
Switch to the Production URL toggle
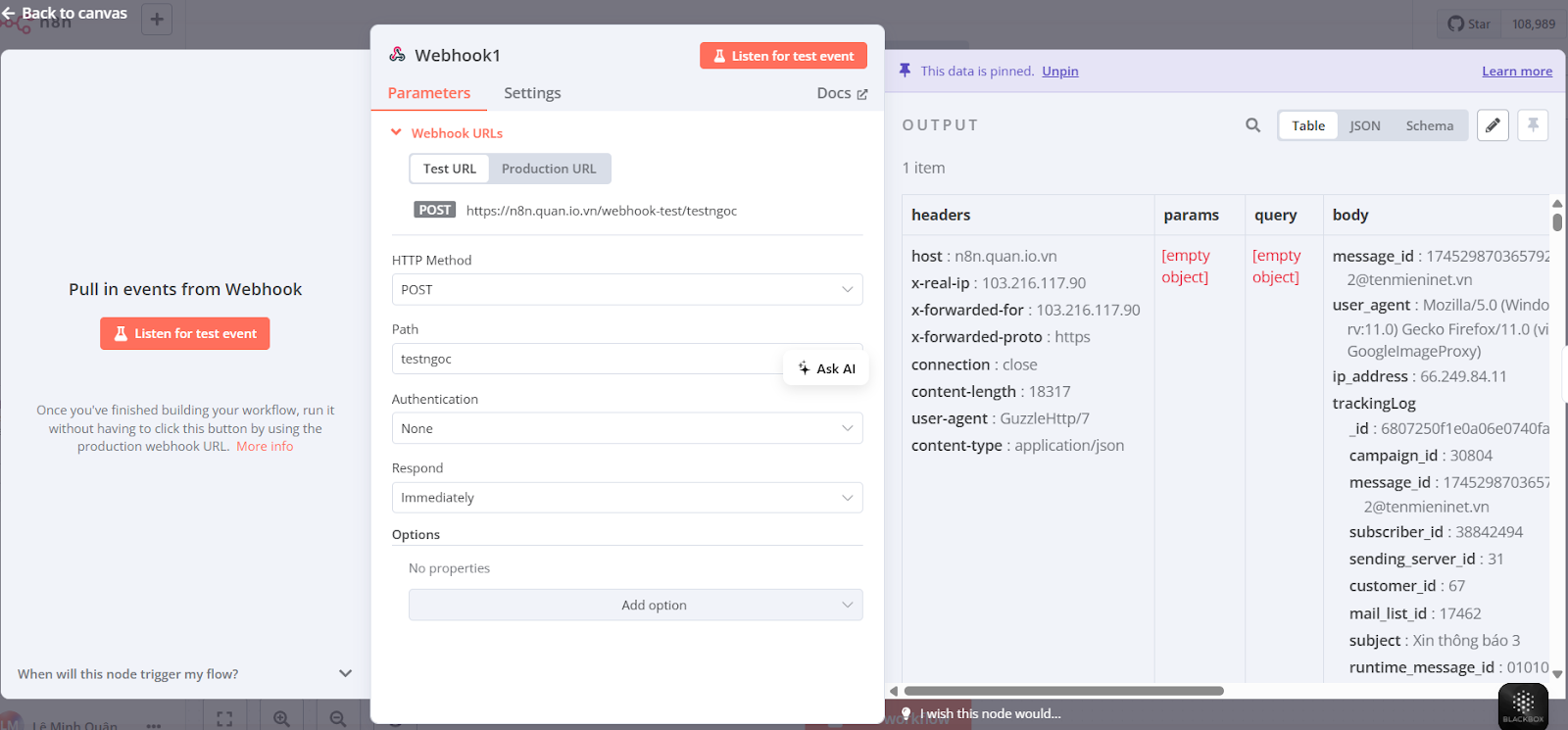[549, 169]
